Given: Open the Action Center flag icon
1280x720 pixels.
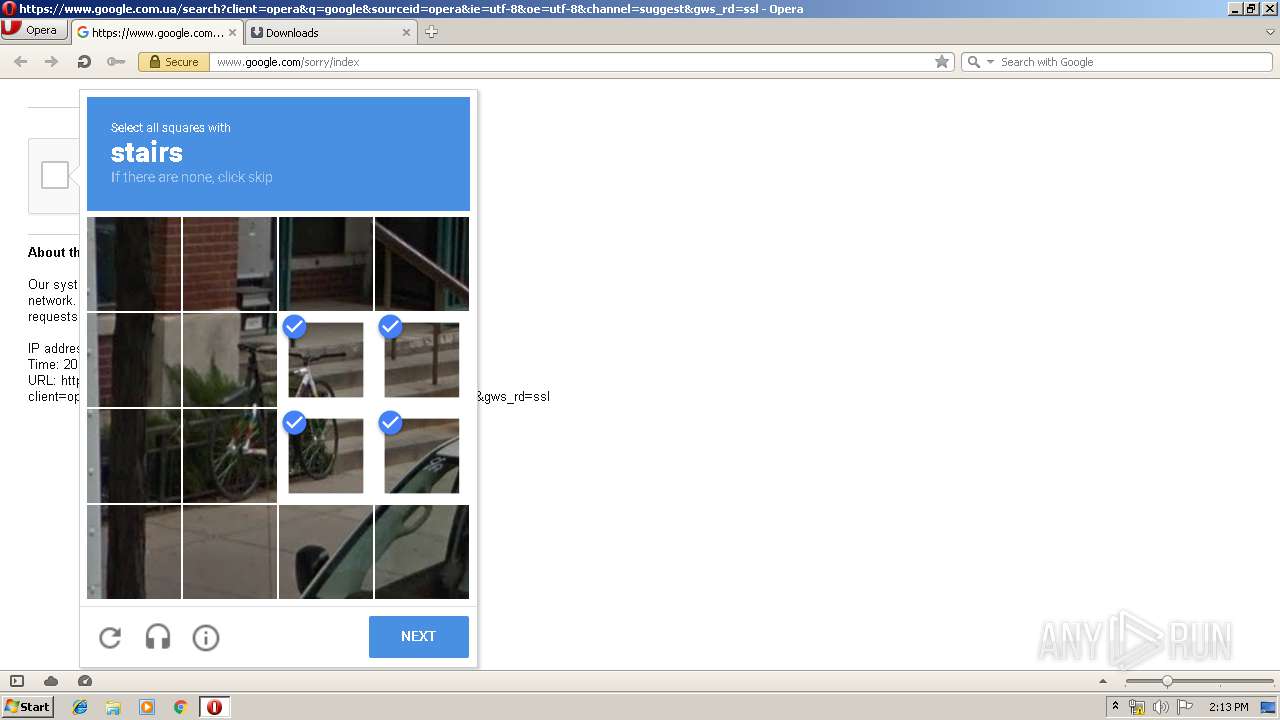Looking at the screenshot, I should [x=1185, y=707].
